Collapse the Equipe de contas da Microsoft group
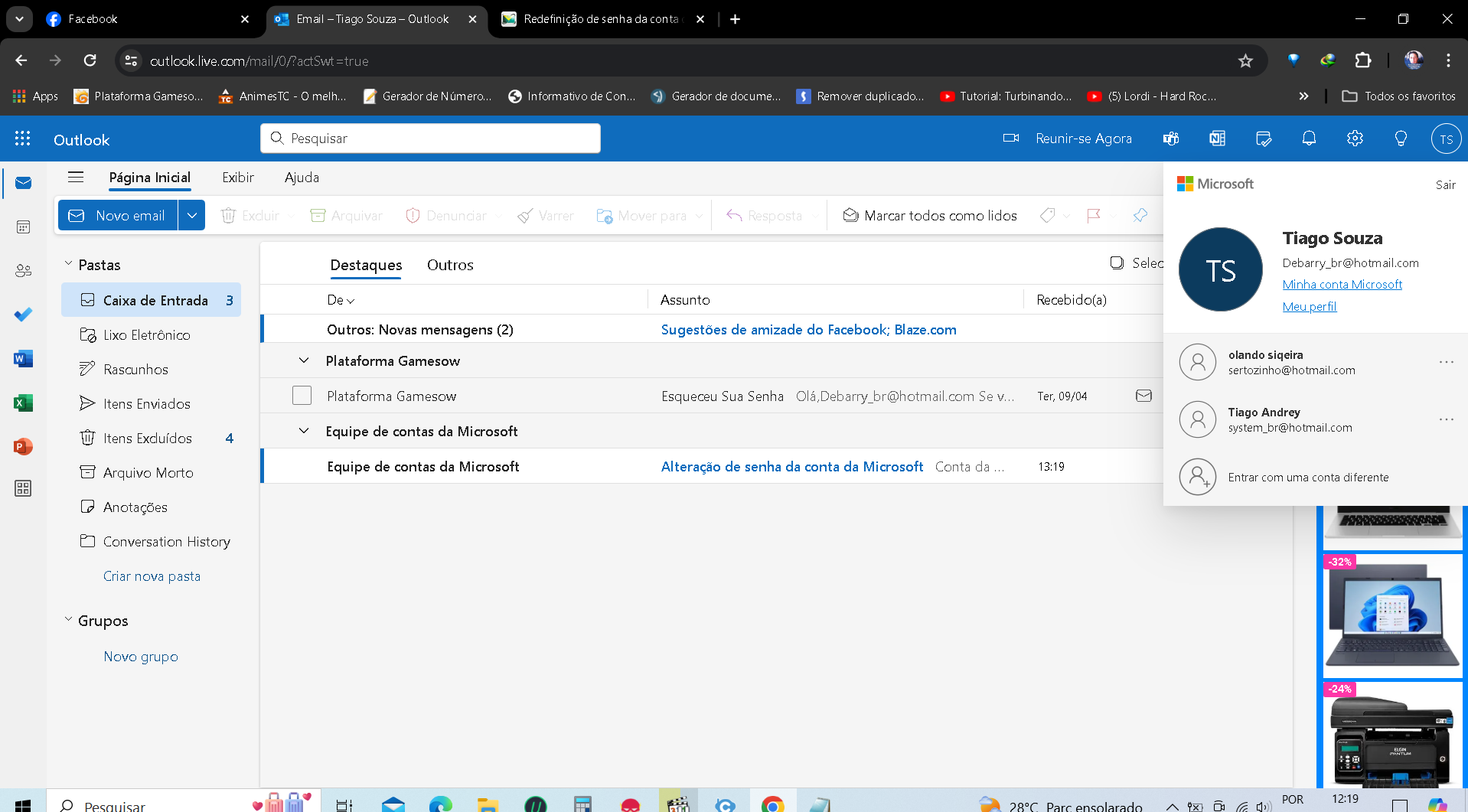Viewport: 1468px width, 812px height. [304, 431]
